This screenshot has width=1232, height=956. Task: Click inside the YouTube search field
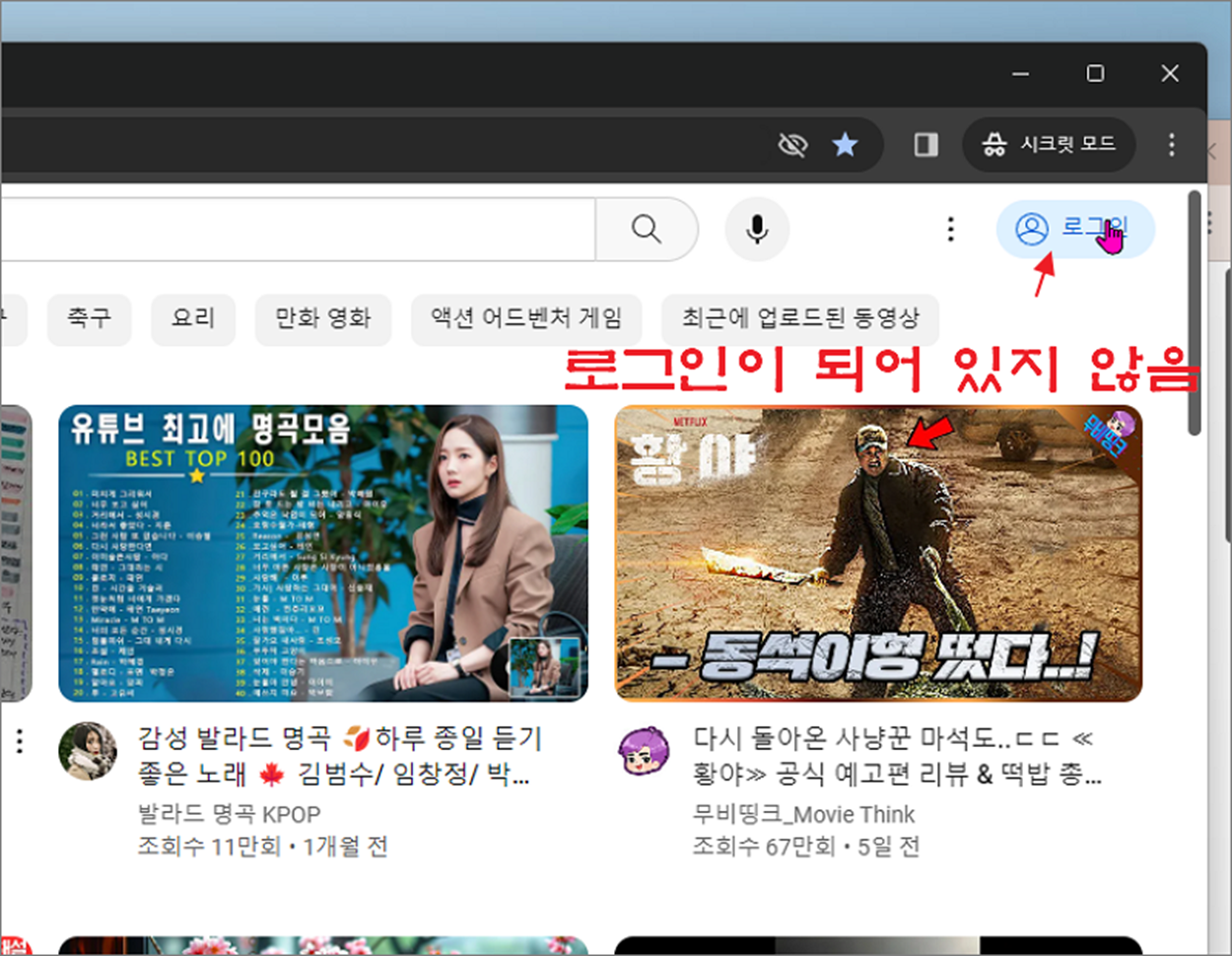pyautogui.click(x=298, y=229)
